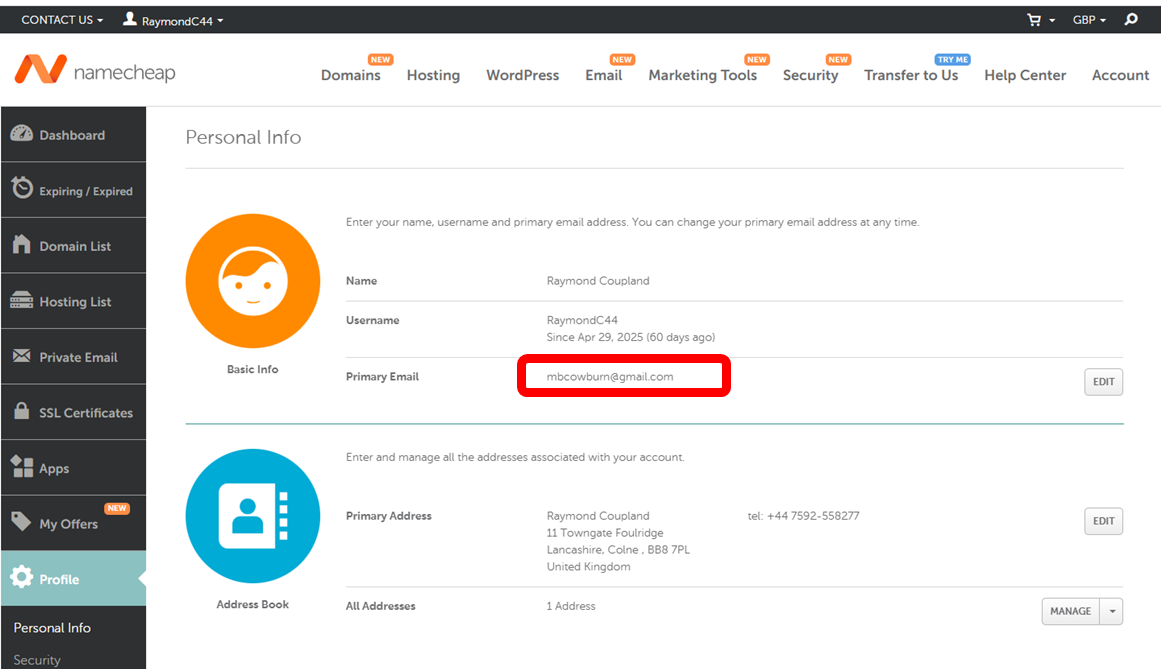Click the Private Email envelope icon

click(21, 357)
